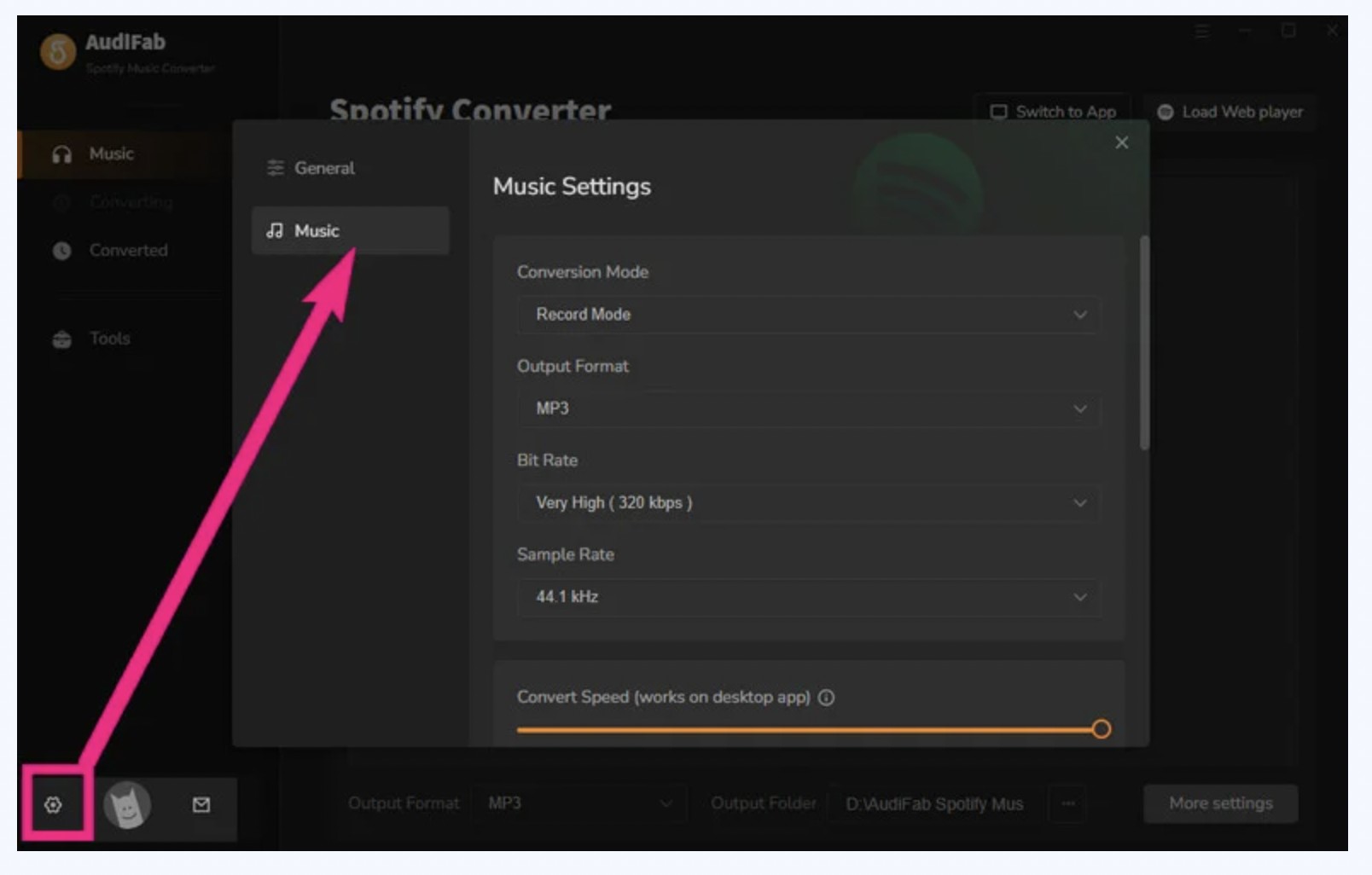The width and height of the screenshot is (1372, 875).
Task: Click the Conversion Mode label
Action: click(583, 272)
